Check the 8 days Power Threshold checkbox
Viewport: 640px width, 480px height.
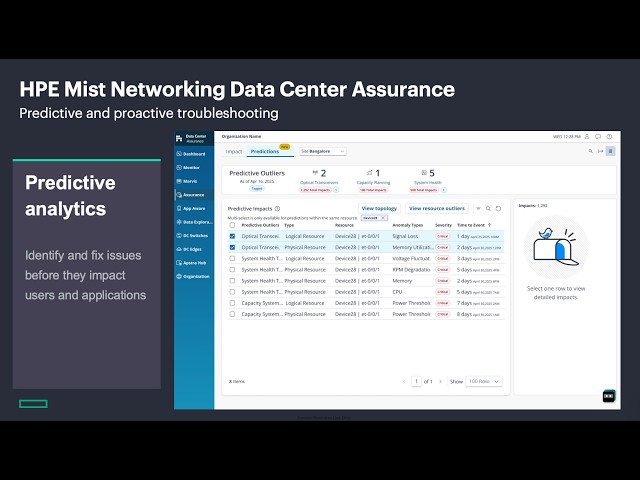pyautogui.click(x=232, y=314)
